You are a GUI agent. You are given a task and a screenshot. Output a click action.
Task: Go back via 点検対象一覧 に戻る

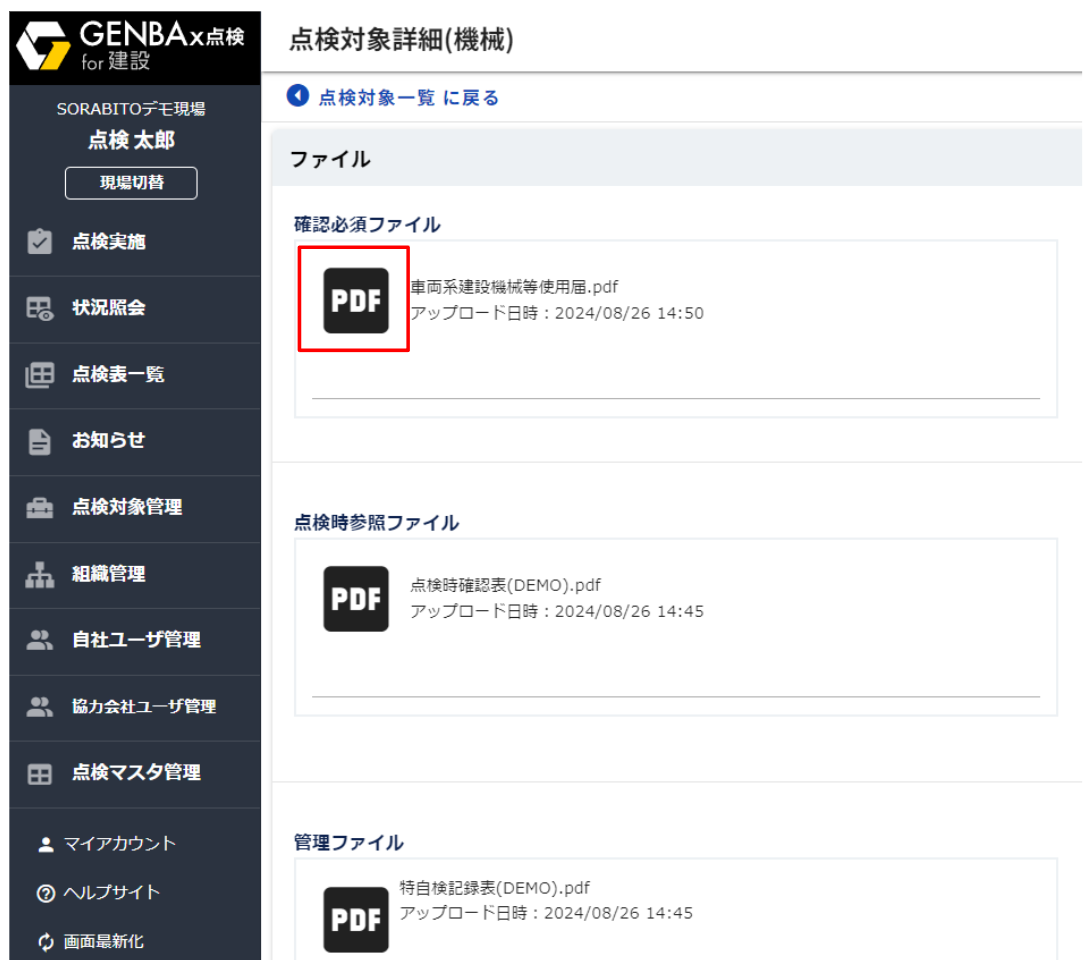pos(408,97)
